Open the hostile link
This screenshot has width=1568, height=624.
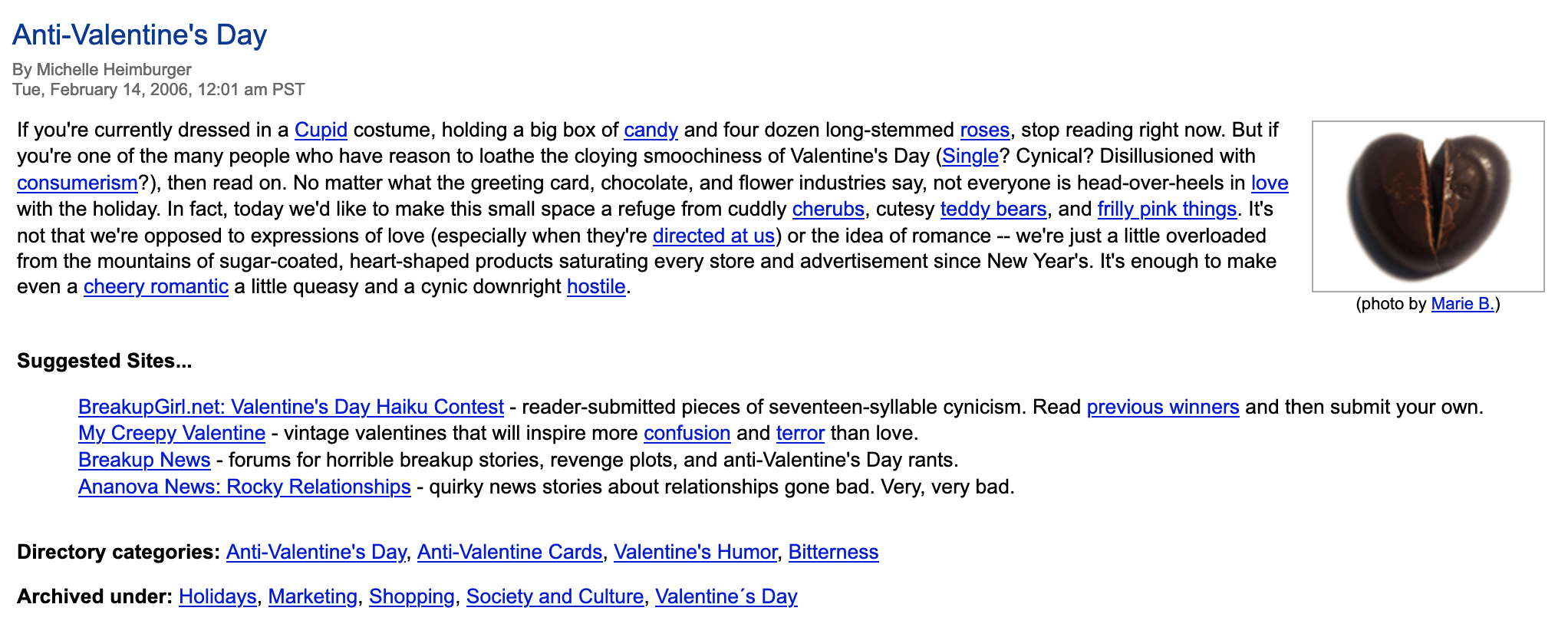coord(596,286)
